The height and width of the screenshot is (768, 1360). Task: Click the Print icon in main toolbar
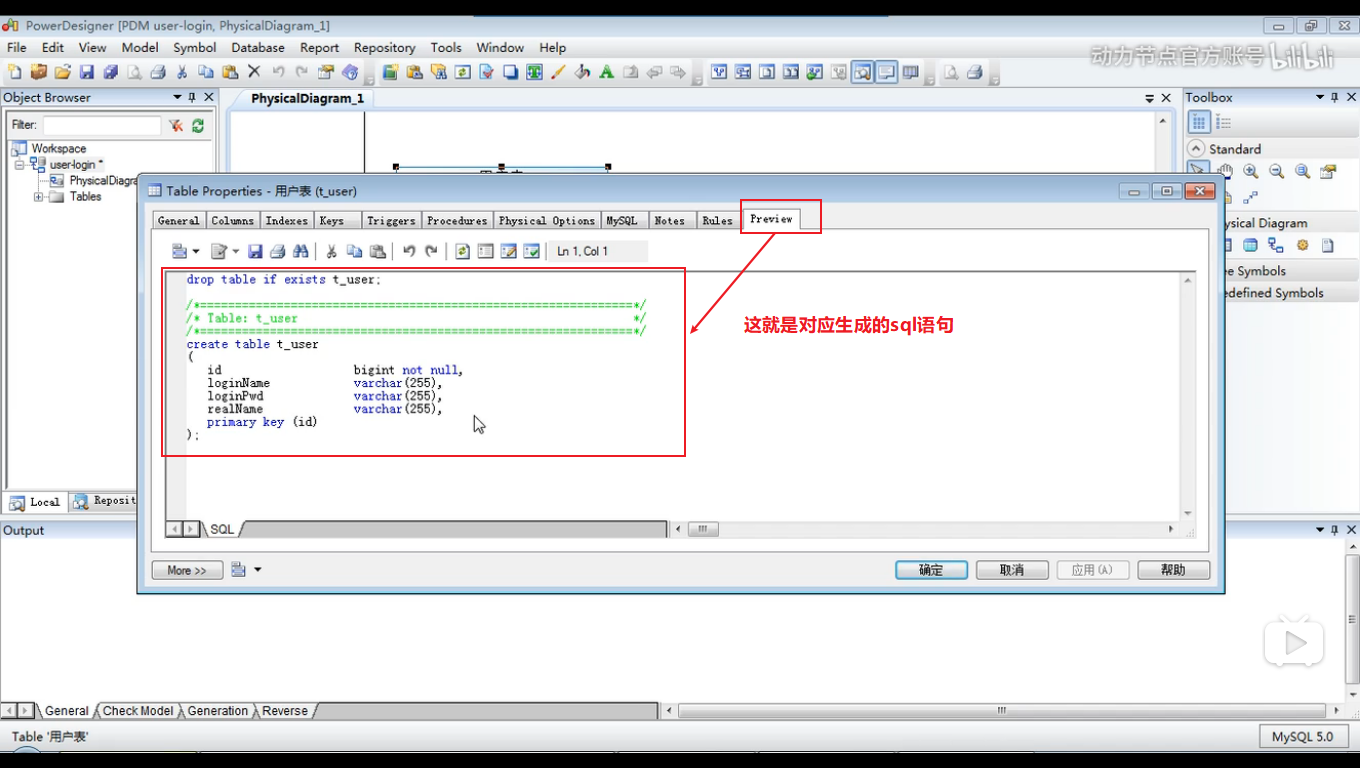(x=158, y=72)
